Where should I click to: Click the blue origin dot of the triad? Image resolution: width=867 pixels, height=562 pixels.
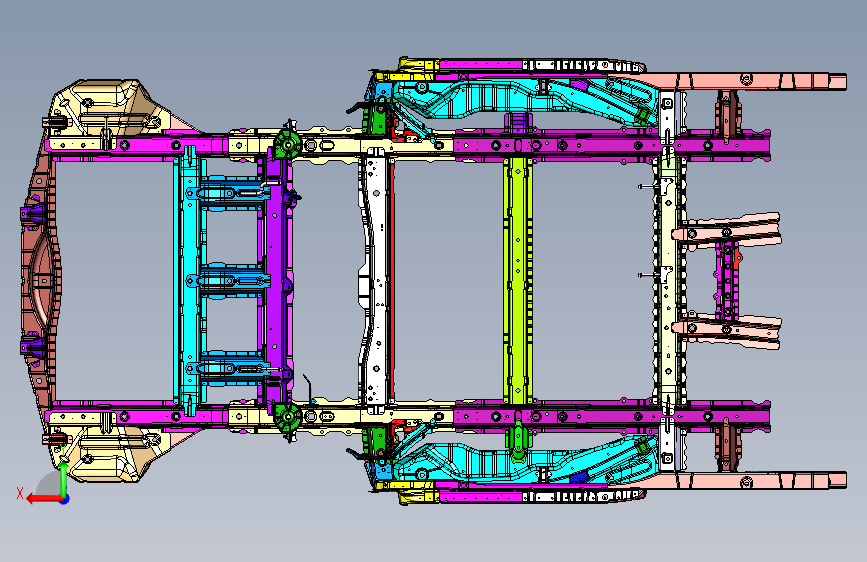click(65, 499)
